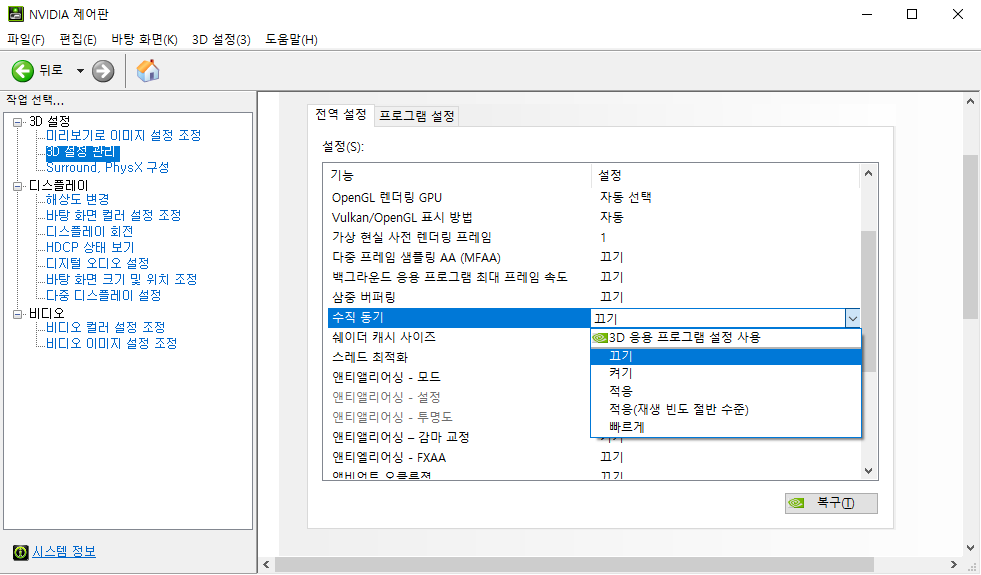Open 바탕 화면 크기 및 위치 조정
This screenshot has height=575, width=981.
(x=121, y=279)
